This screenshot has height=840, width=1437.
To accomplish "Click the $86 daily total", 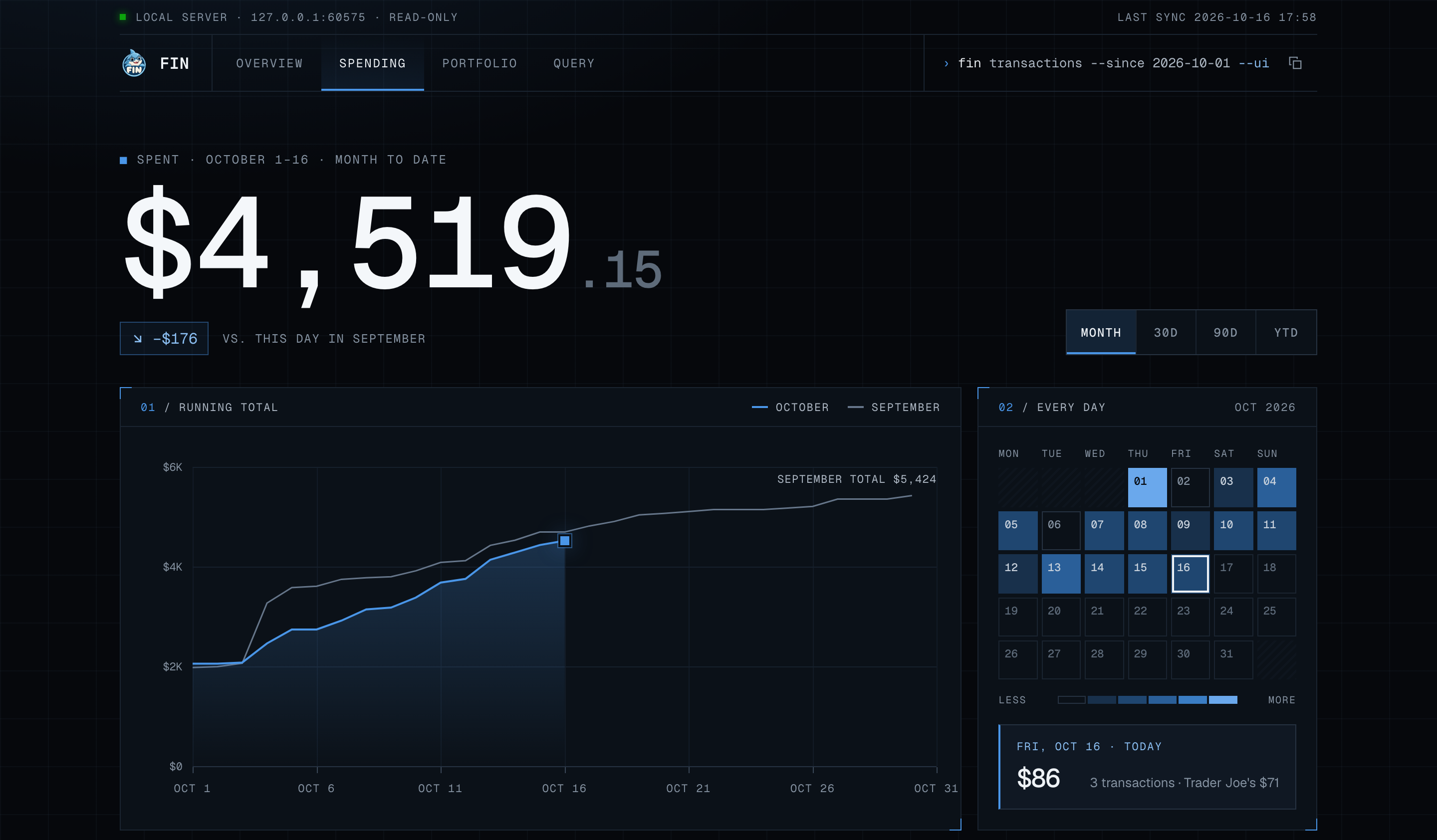I will point(1038,779).
